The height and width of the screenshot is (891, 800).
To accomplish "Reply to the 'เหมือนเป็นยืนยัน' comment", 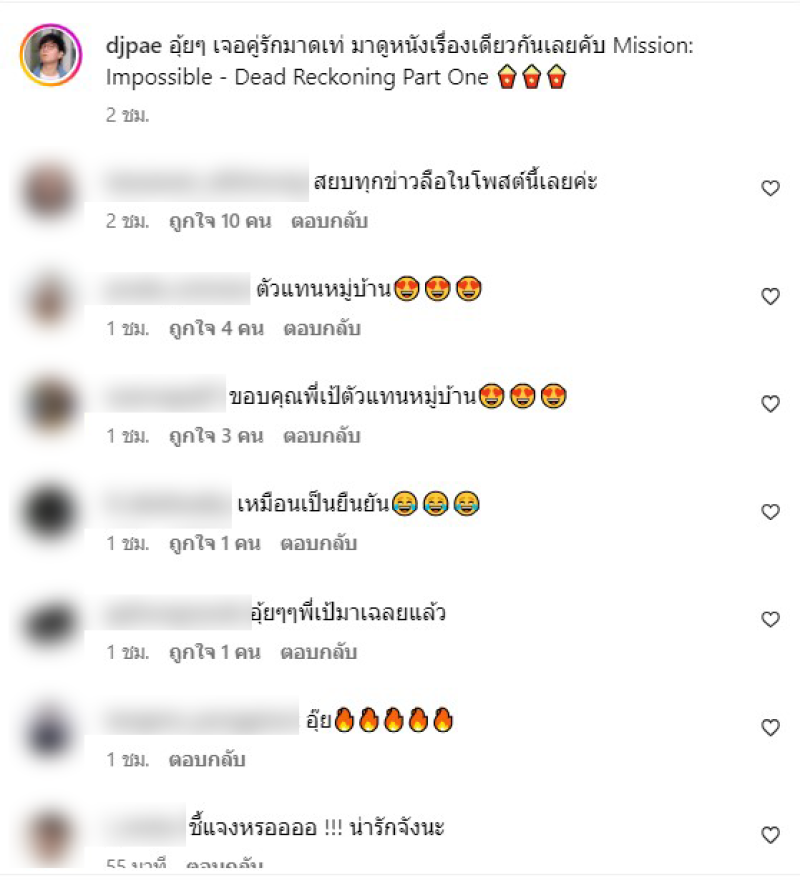I will [319, 543].
